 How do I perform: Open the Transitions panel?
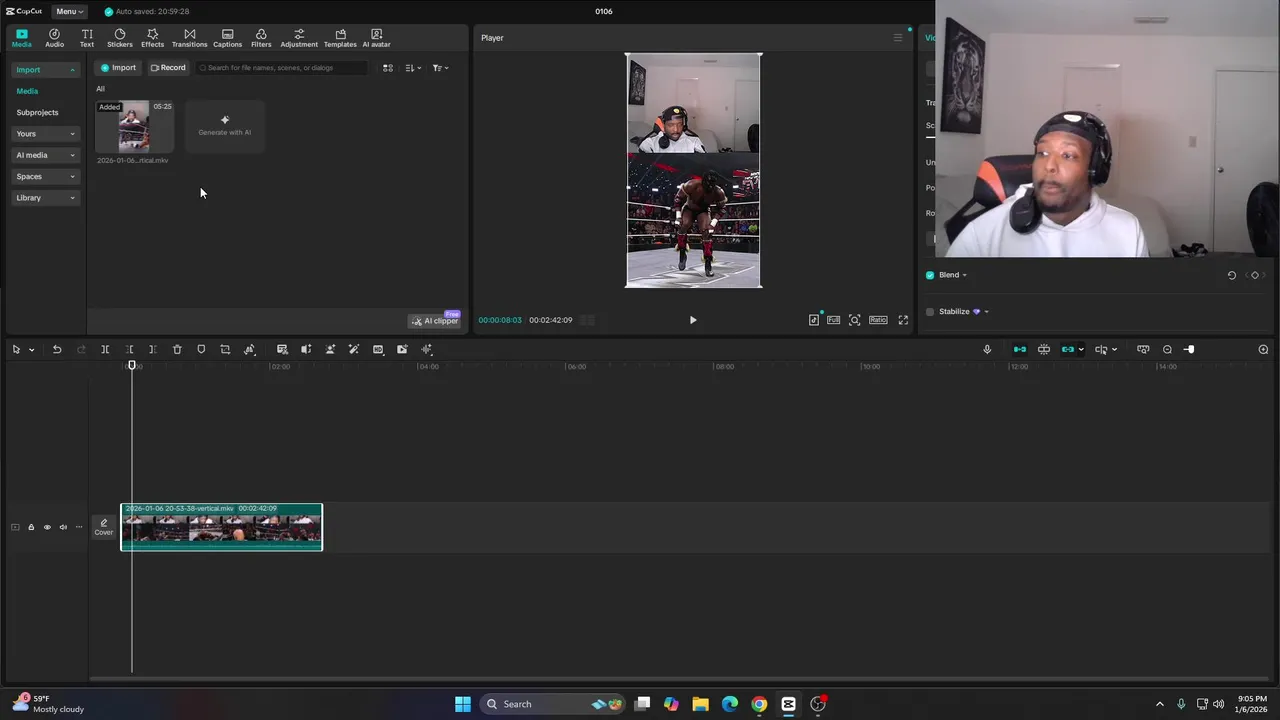coord(189,38)
